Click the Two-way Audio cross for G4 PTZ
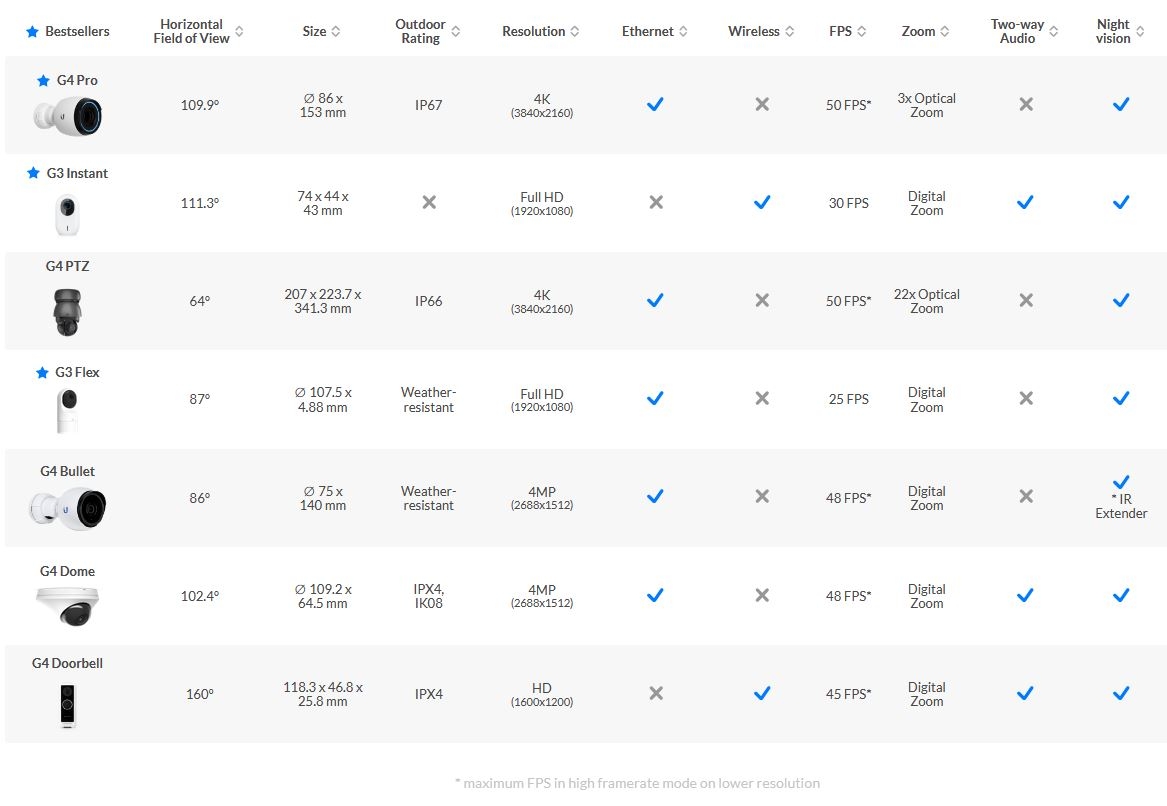1167x806 pixels. tap(1026, 301)
